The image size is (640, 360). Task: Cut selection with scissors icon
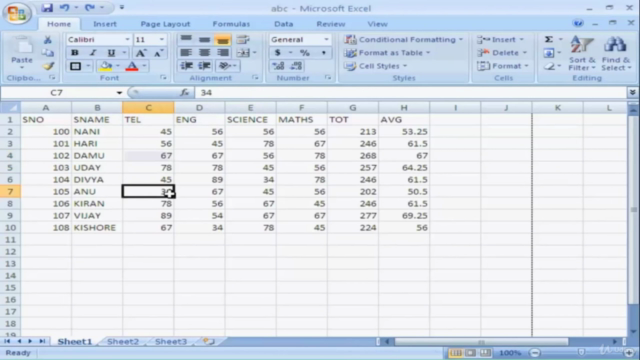point(48,40)
